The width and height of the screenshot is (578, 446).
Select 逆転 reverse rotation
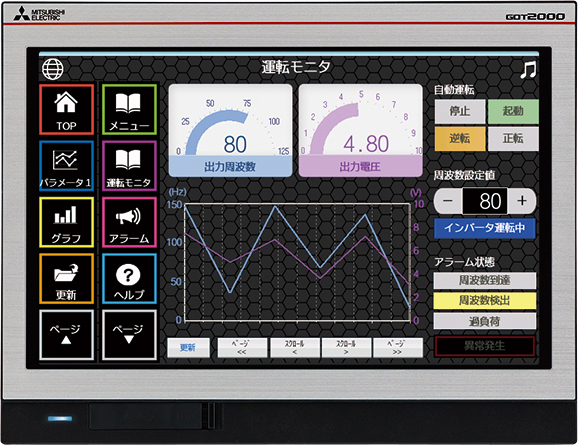[460, 139]
